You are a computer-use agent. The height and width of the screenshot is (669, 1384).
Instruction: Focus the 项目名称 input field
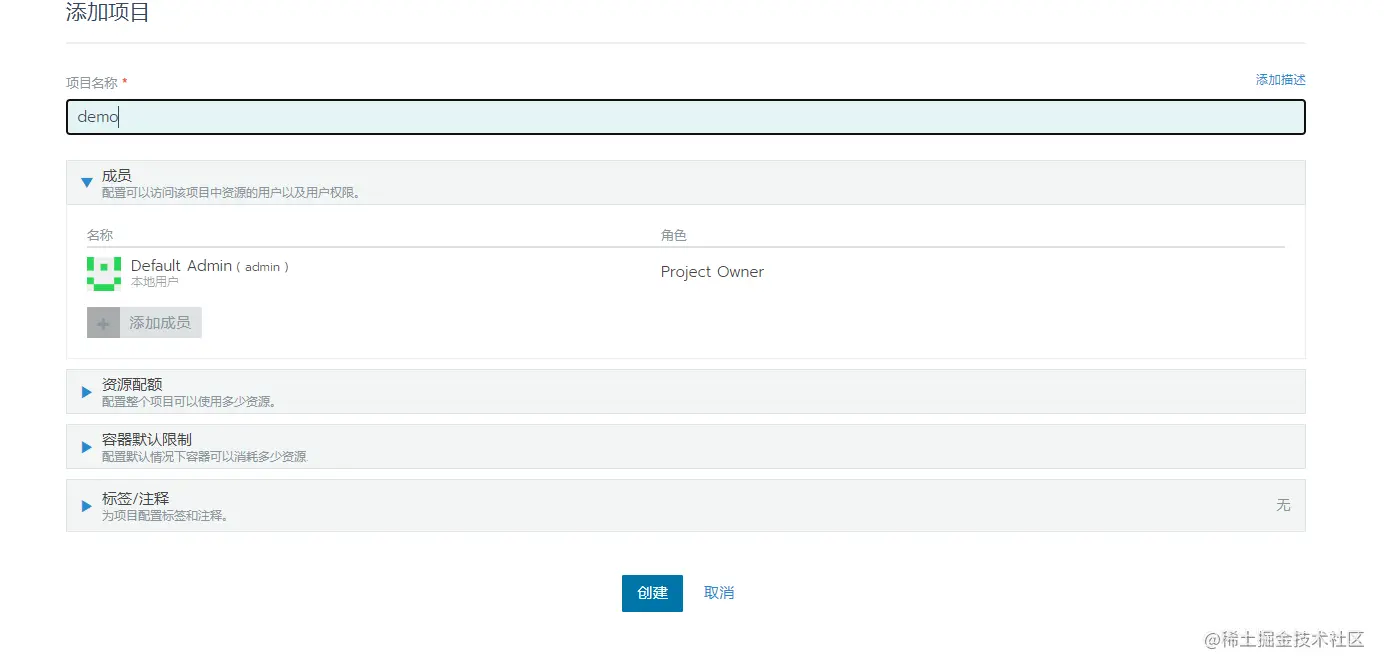pos(685,117)
